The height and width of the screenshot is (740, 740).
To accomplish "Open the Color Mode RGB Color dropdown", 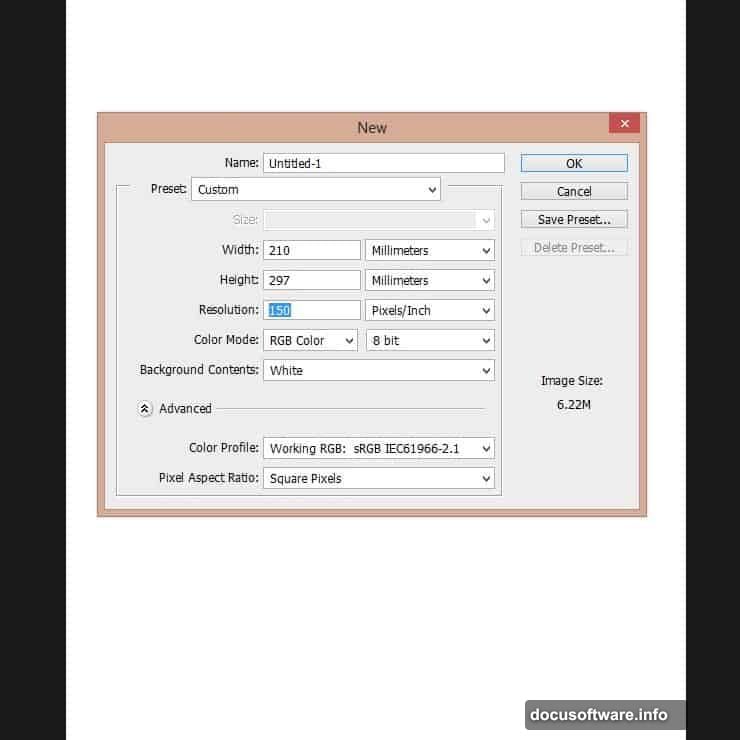I will point(310,340).
